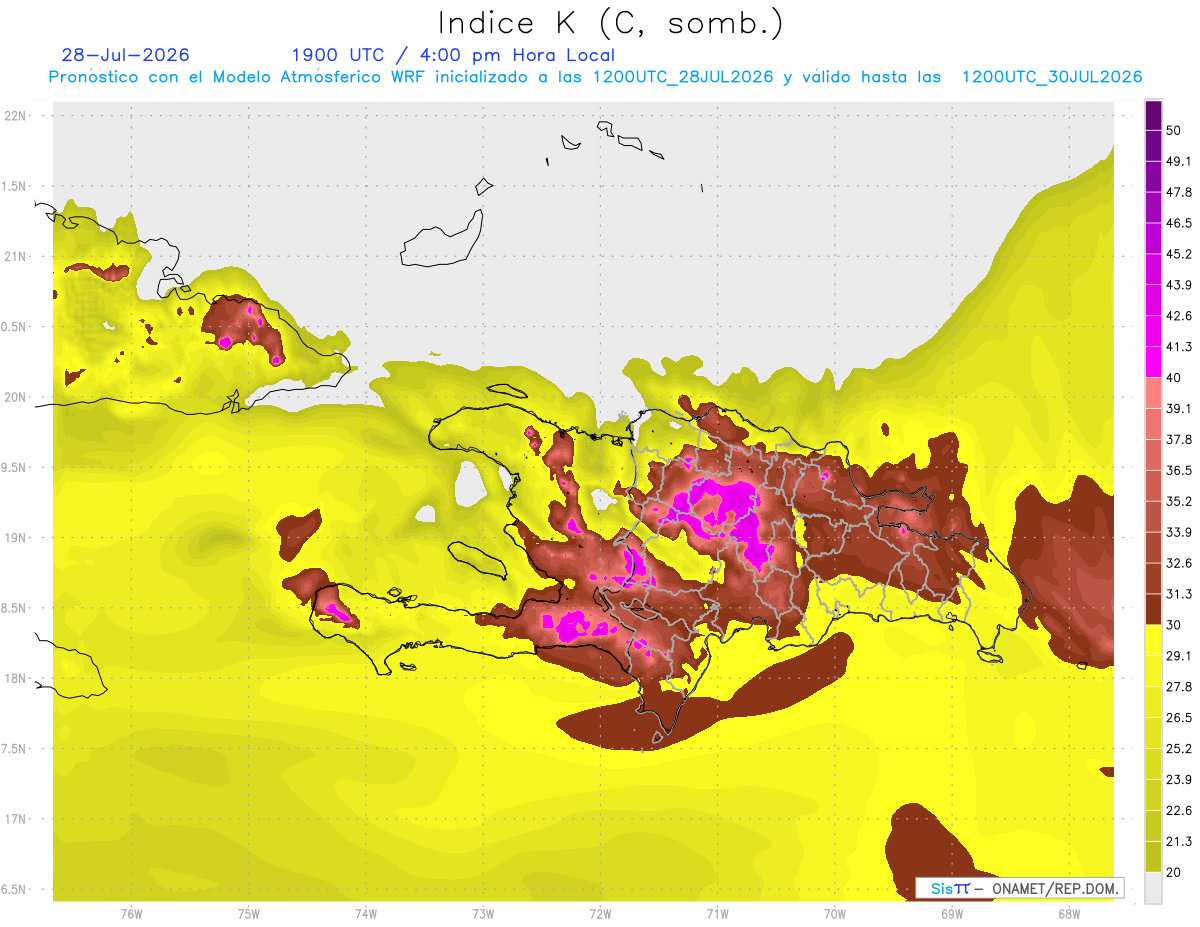1200x927 pixels.
Task: Click the '25.2' value on the color scale
Action: tap(1179, 749)
